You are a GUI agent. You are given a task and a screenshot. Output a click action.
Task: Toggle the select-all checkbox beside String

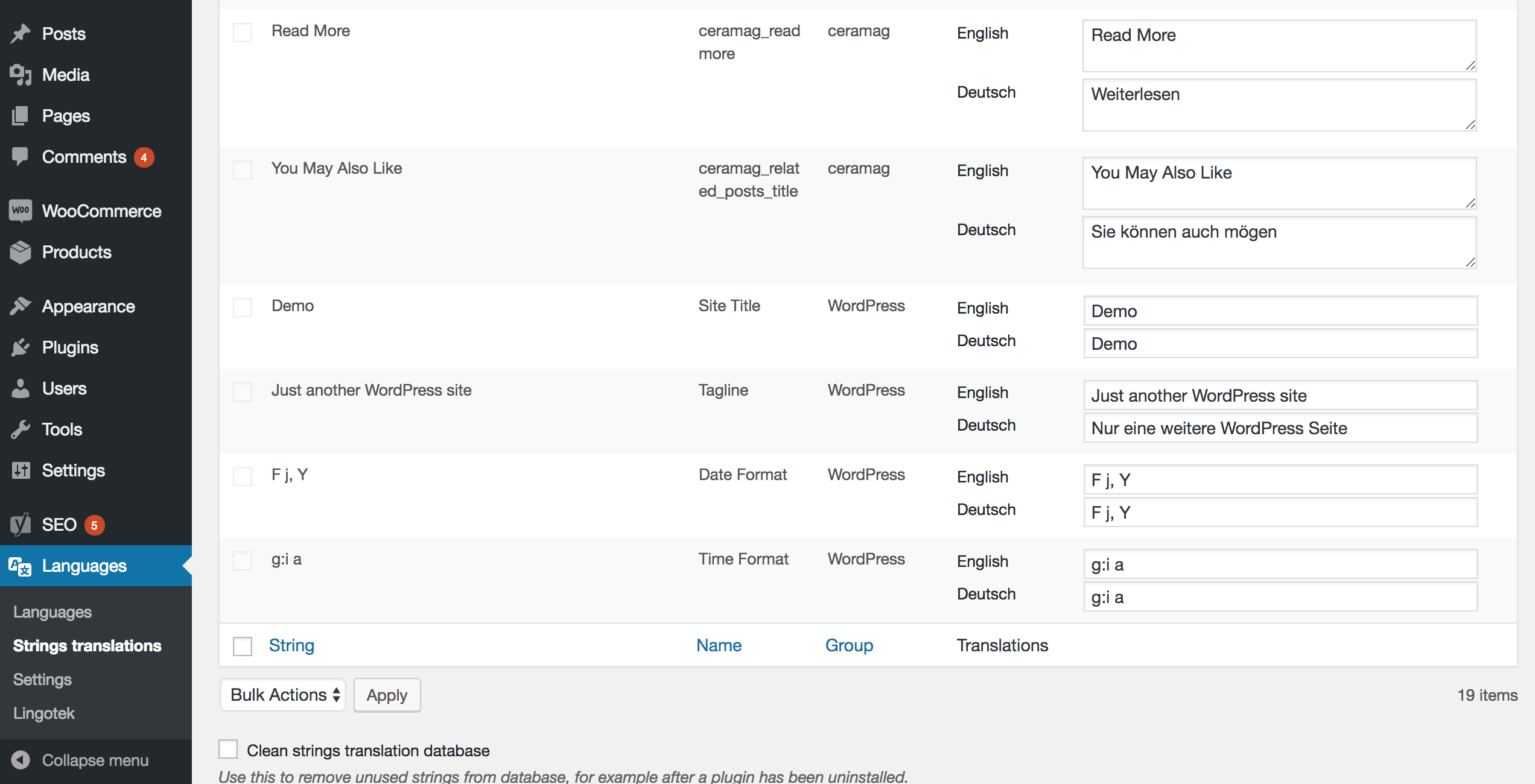click(x=243, y=646)
